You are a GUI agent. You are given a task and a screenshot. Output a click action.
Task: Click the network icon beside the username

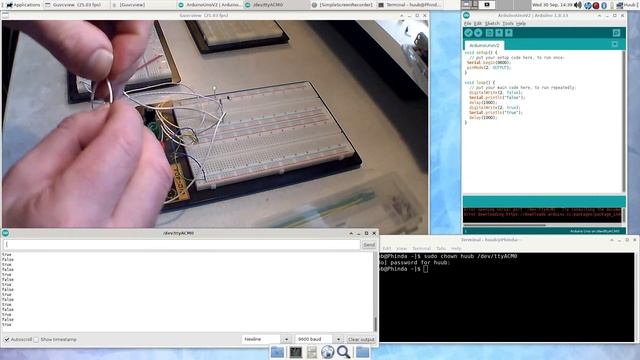[619, 5]
